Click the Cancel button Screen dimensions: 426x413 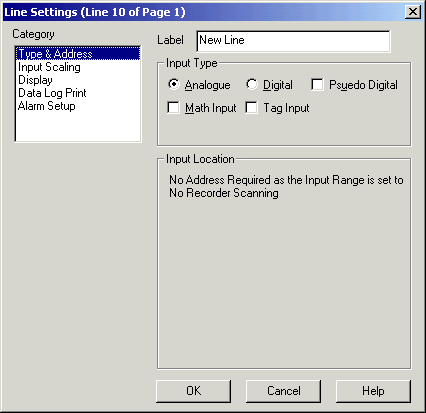pyautogui.click(x=283, y=391)
